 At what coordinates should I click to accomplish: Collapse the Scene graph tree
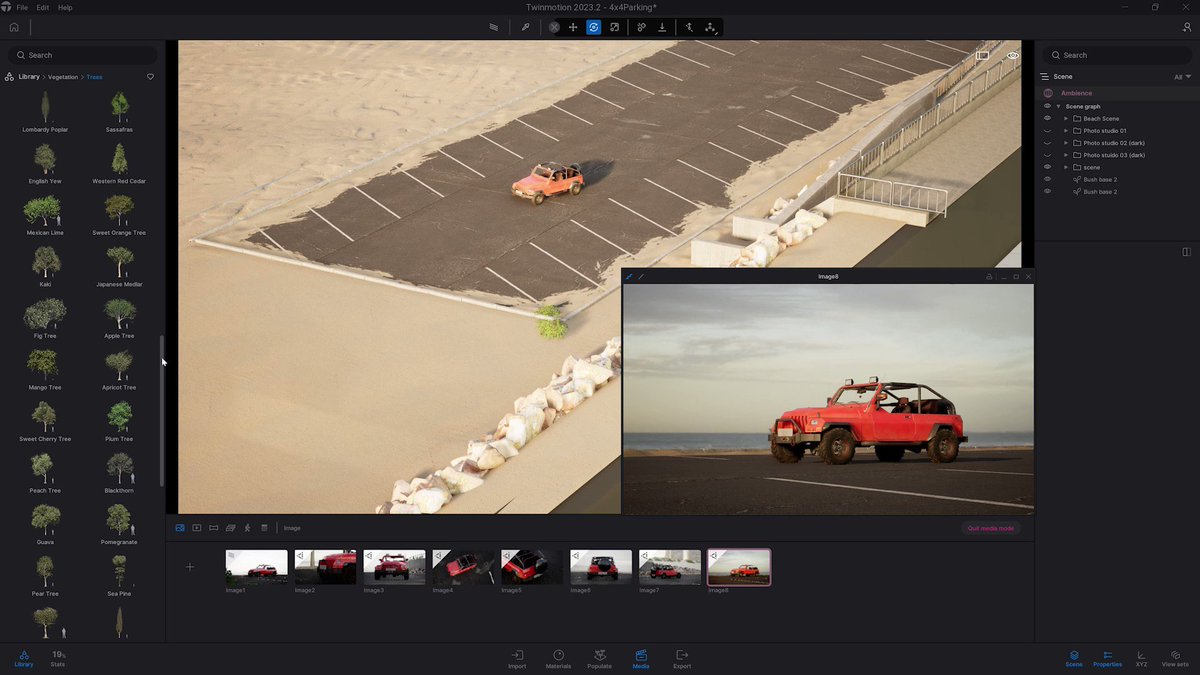[1058, 106]
